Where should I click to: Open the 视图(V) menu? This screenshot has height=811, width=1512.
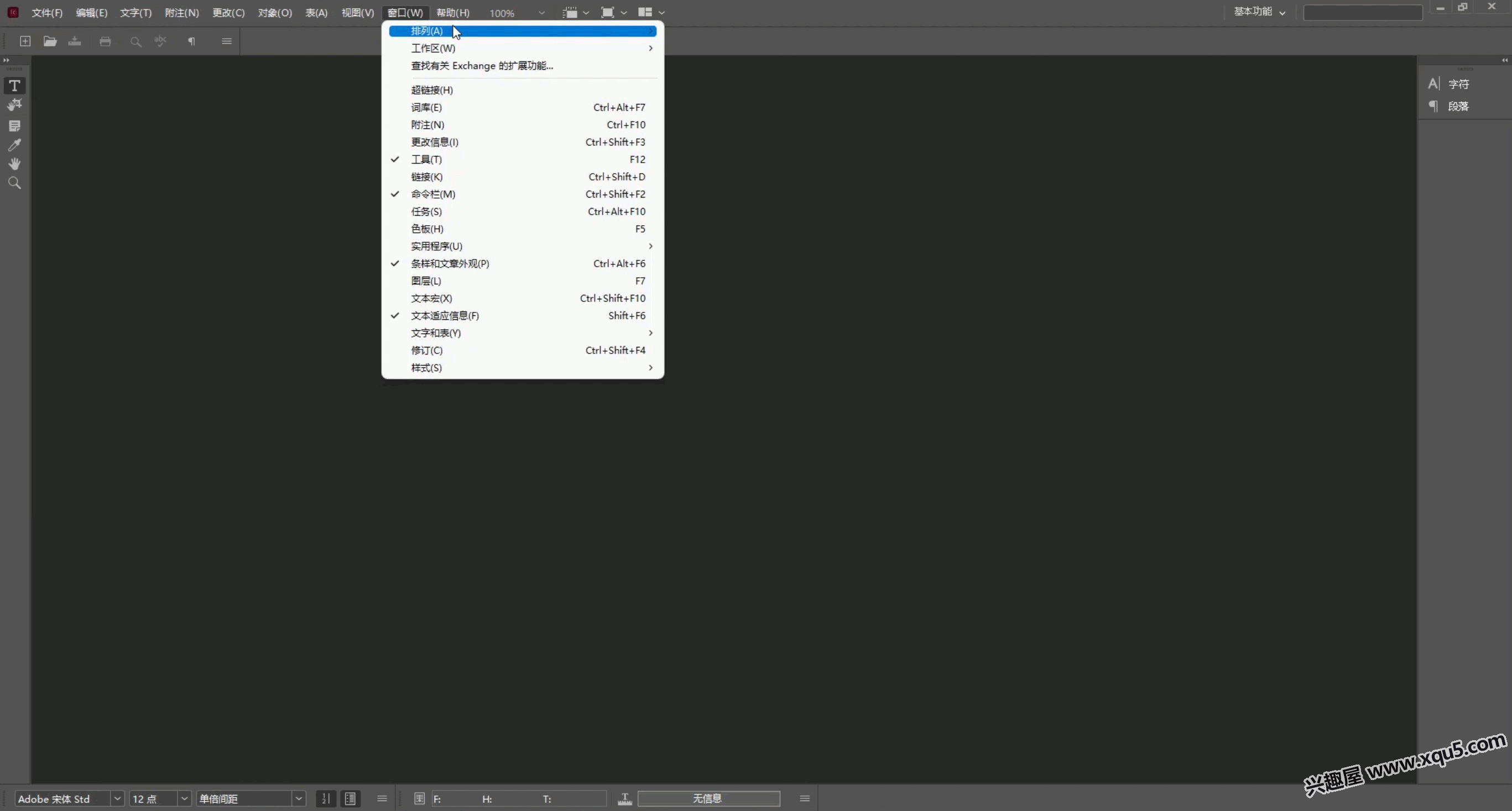pyautogui.click(x=357, y=13)
